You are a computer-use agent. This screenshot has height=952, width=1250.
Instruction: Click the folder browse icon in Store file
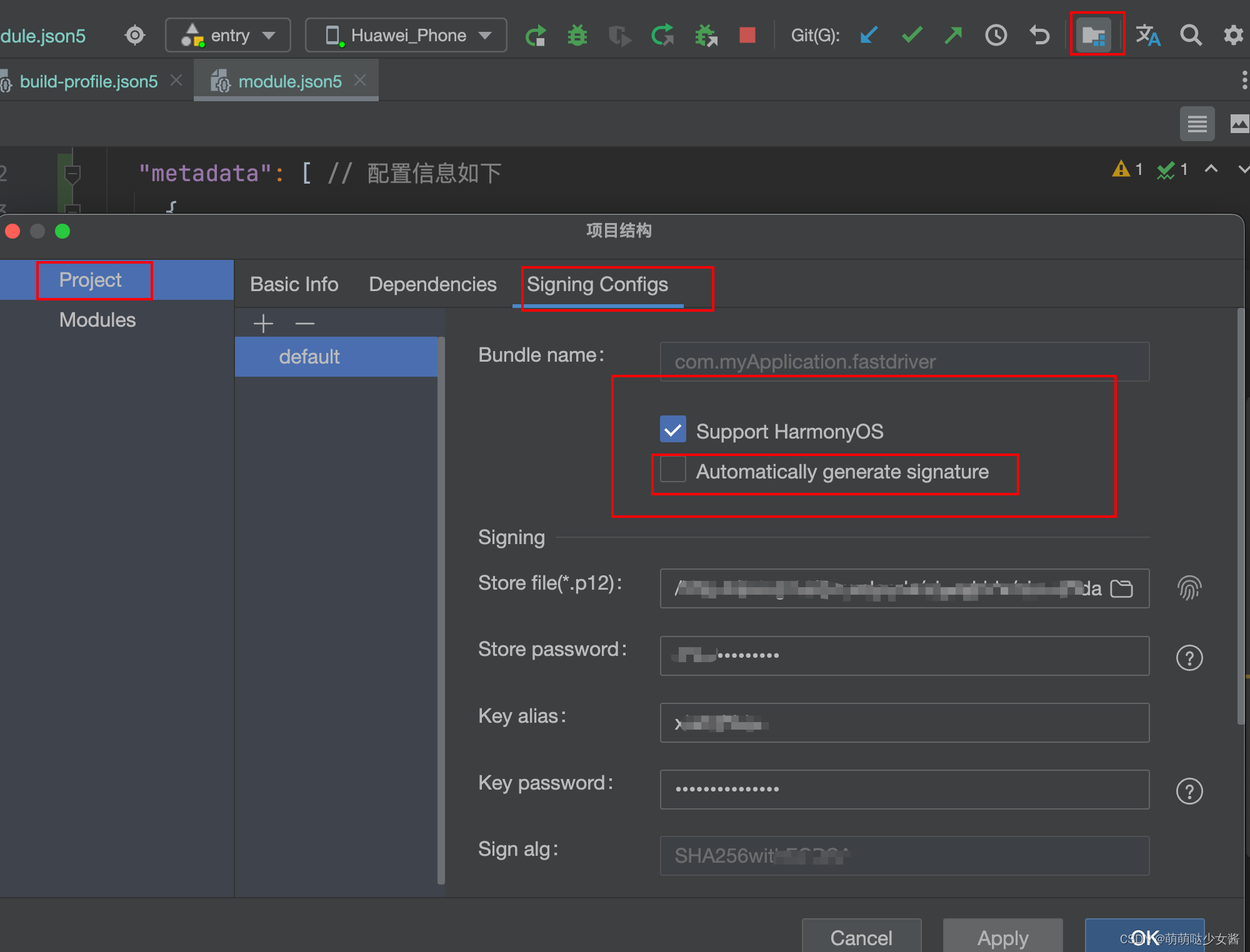(1121, 588)
